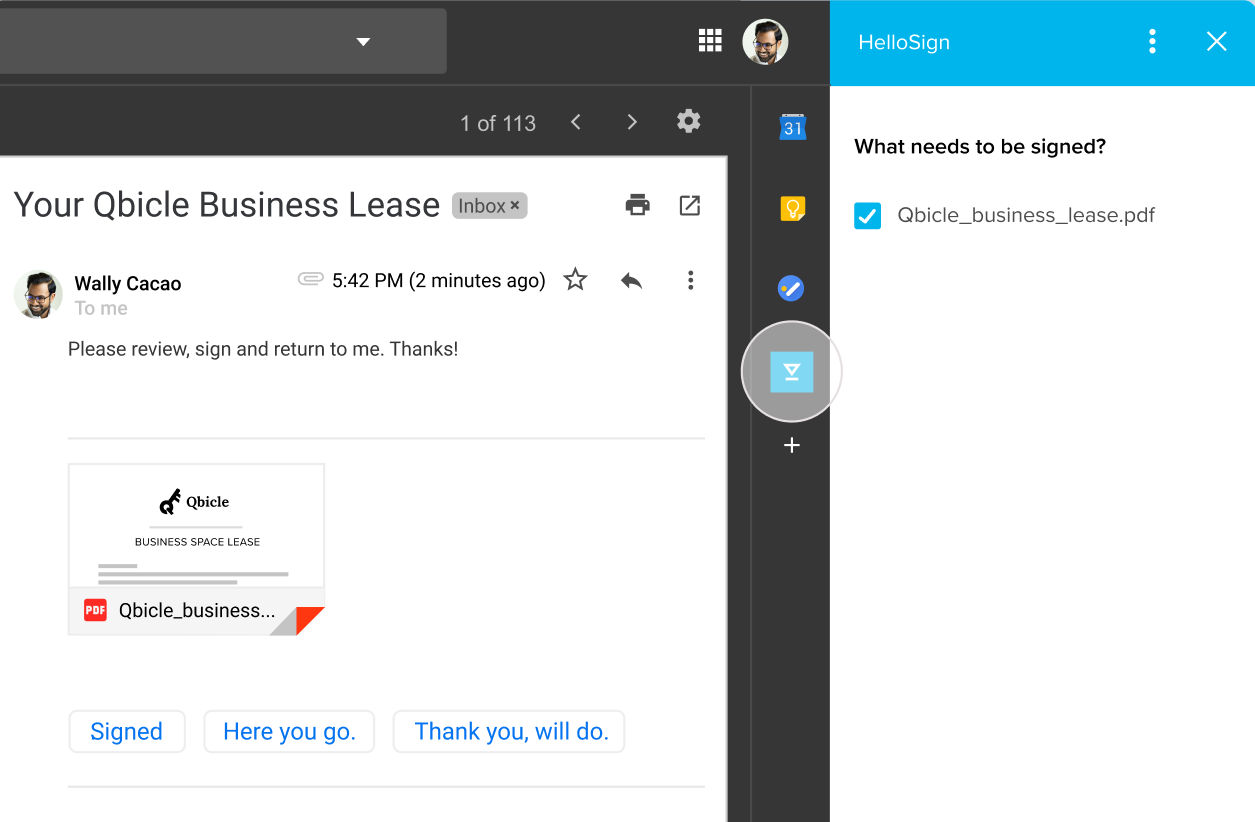
Task: Click the 'Your Qbicle Business Lease' subject
Action: click(227, 204)
